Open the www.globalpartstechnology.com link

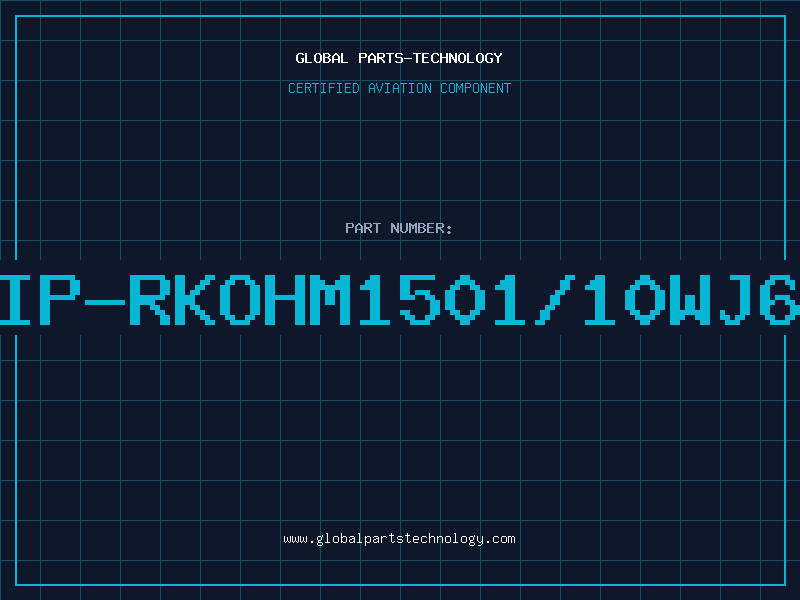point(399,539)
